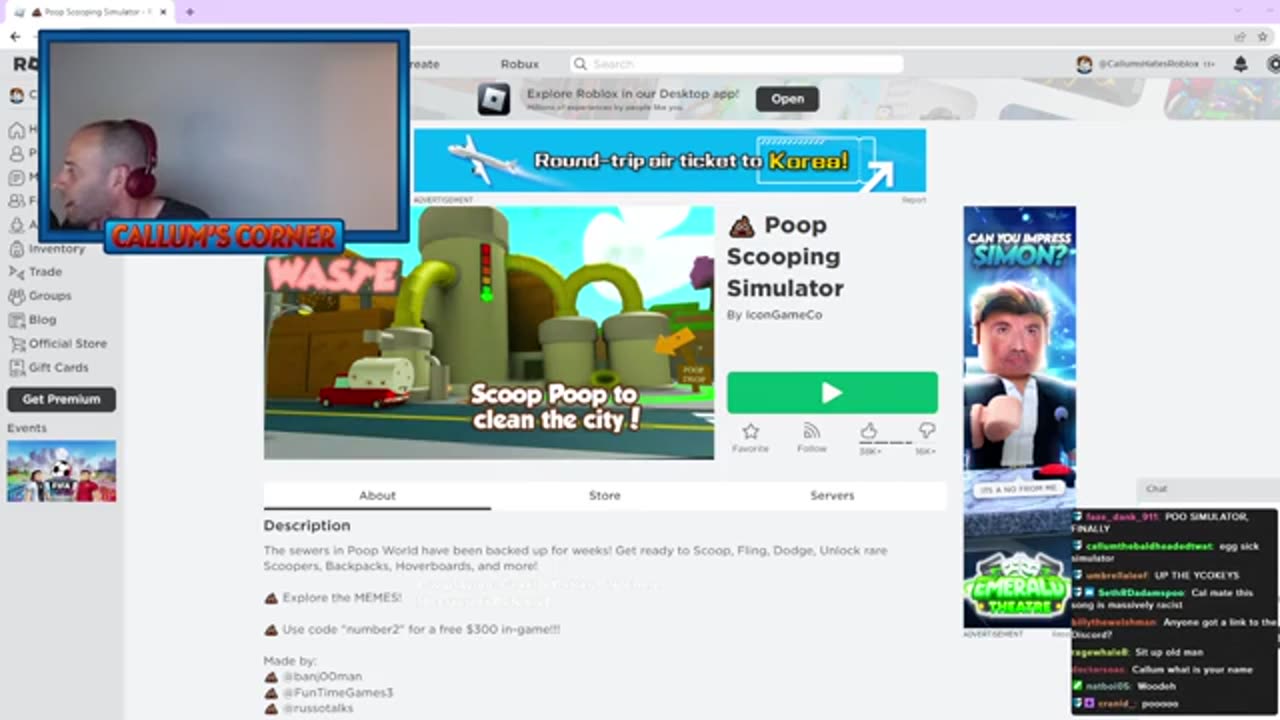Open the Events banner thumbnail

tap(61, 471)
